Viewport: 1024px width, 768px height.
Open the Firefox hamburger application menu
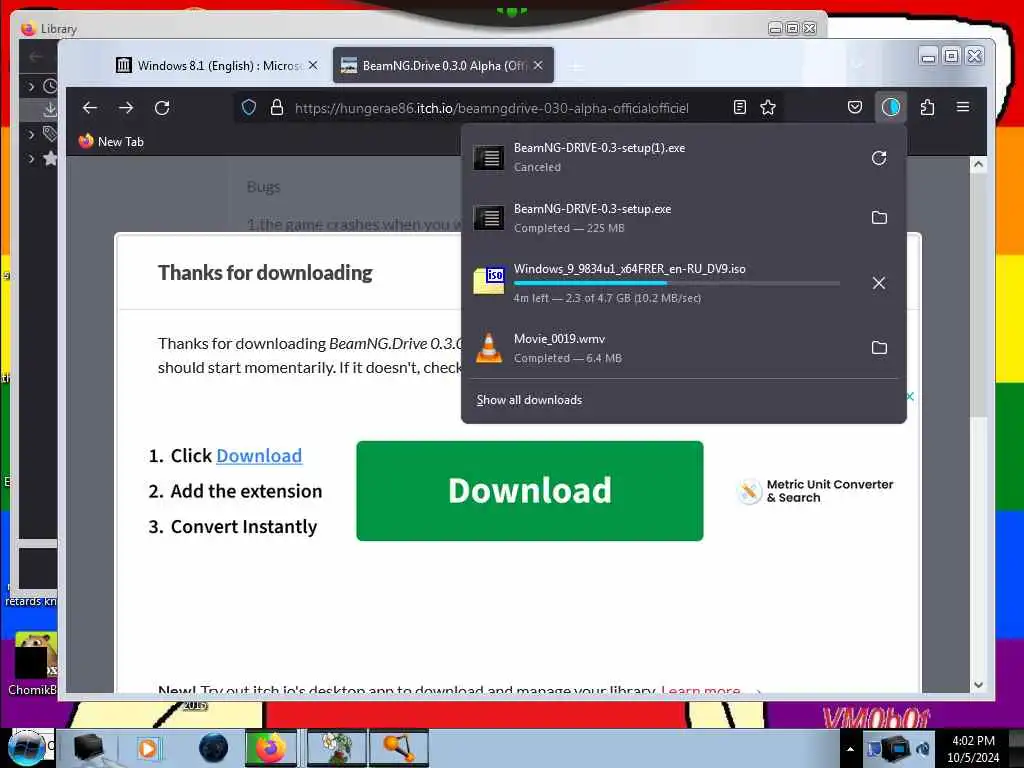[x=963, y=107]
